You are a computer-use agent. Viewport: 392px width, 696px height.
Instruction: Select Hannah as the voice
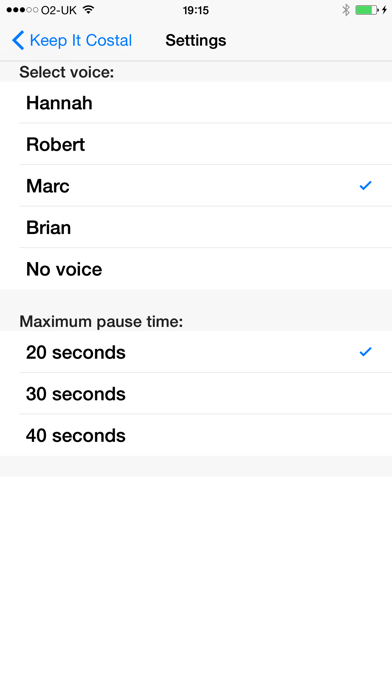tap(196, 103)
